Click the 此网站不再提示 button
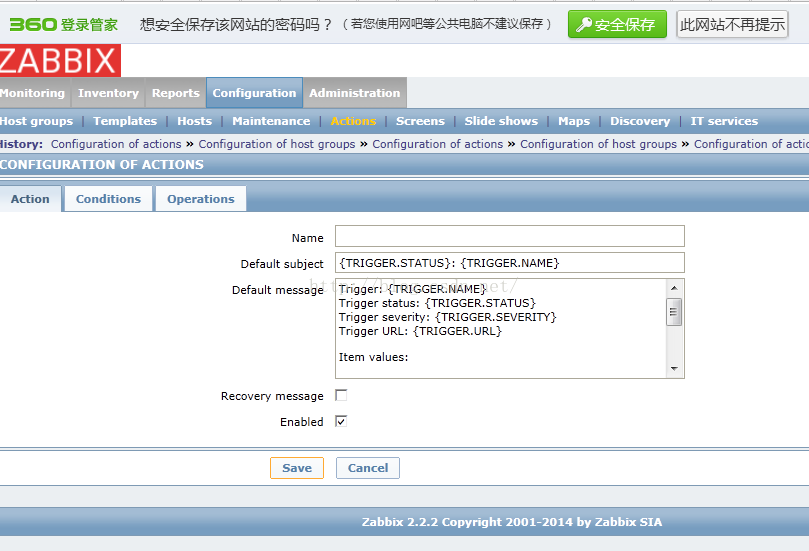The height and width of the screenshot is (551, 809). [732, 24]
